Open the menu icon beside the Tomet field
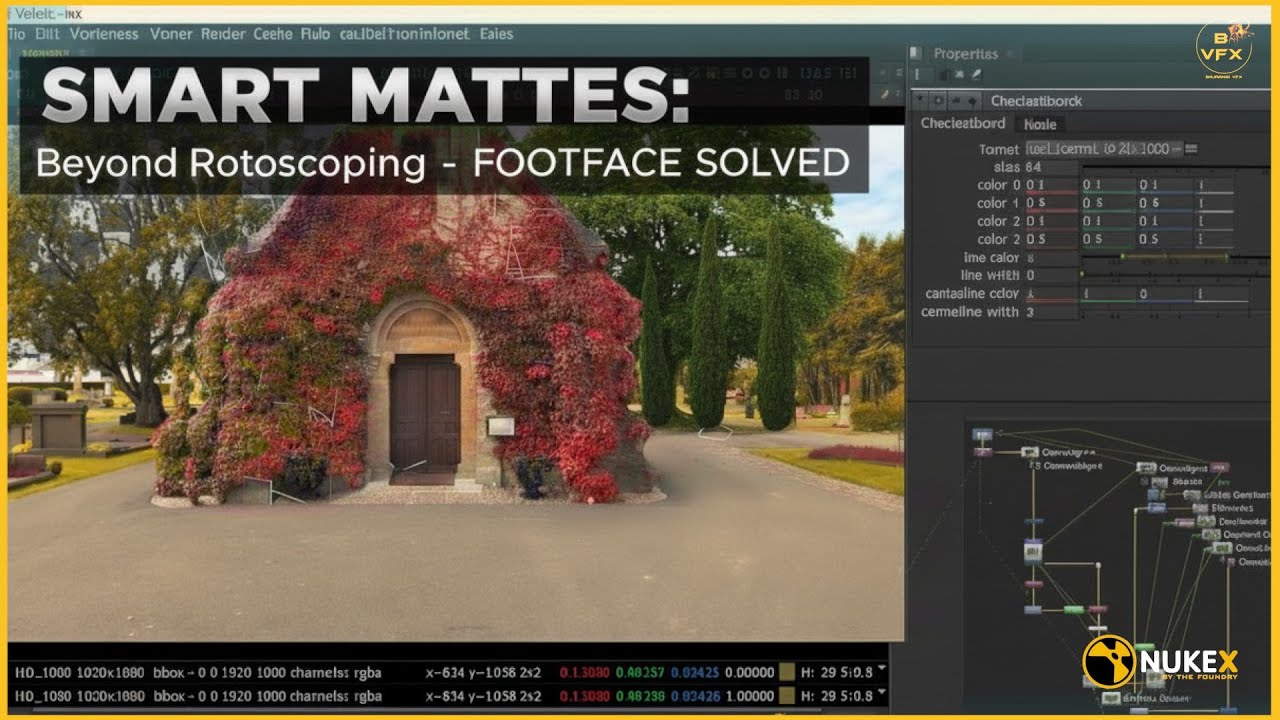 (x=1191, y=149)
